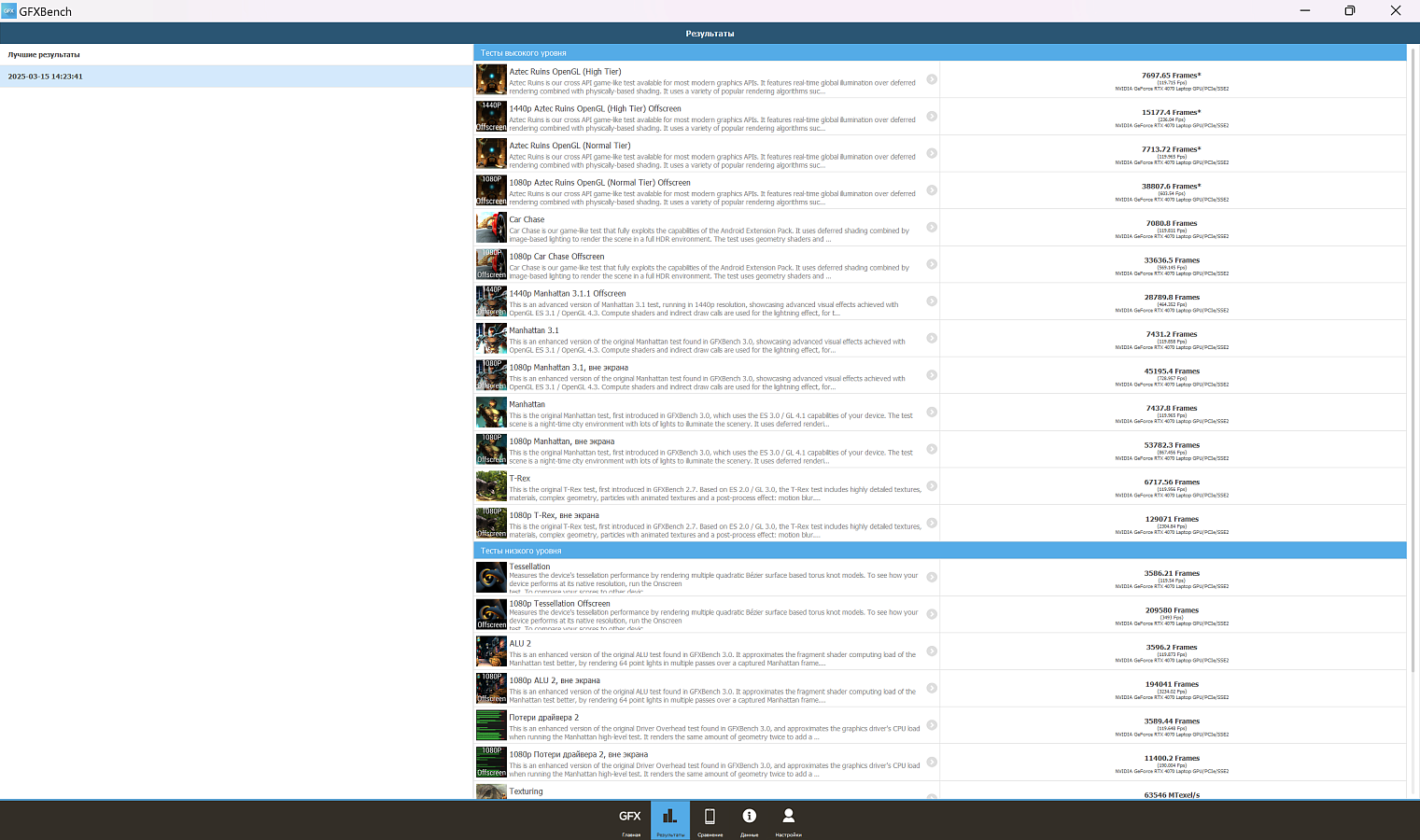This screenshot has width=1420, height=840.
Task: Expand details arrow for Aztec Ruins Normal Tier
Action: 932,153
